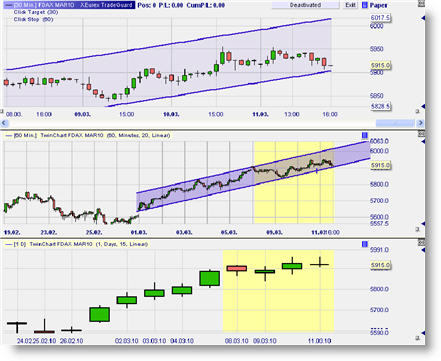Viewport: 441px width, 361px height.
Task: Click the 08.03.10 date label on daily chart
Action: pyautogui.click(x=237, y=341)
